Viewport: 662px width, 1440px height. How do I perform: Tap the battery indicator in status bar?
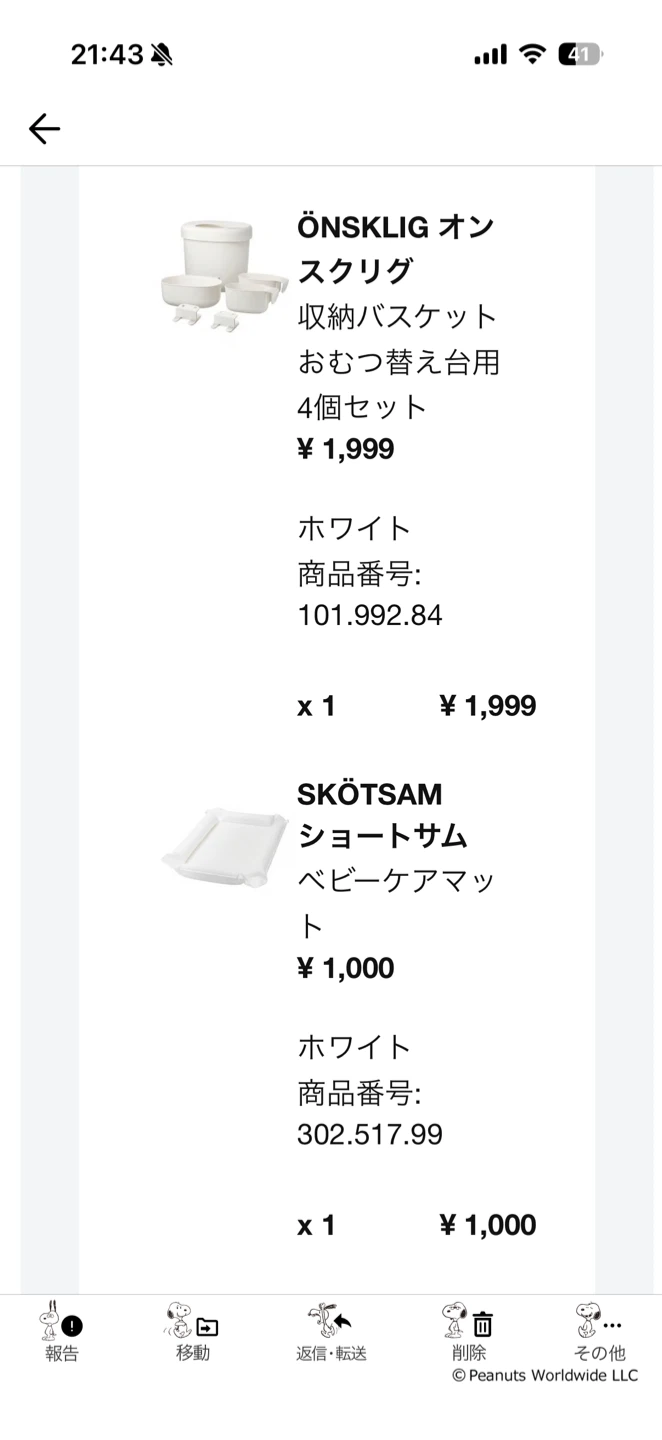coord(580,55)
